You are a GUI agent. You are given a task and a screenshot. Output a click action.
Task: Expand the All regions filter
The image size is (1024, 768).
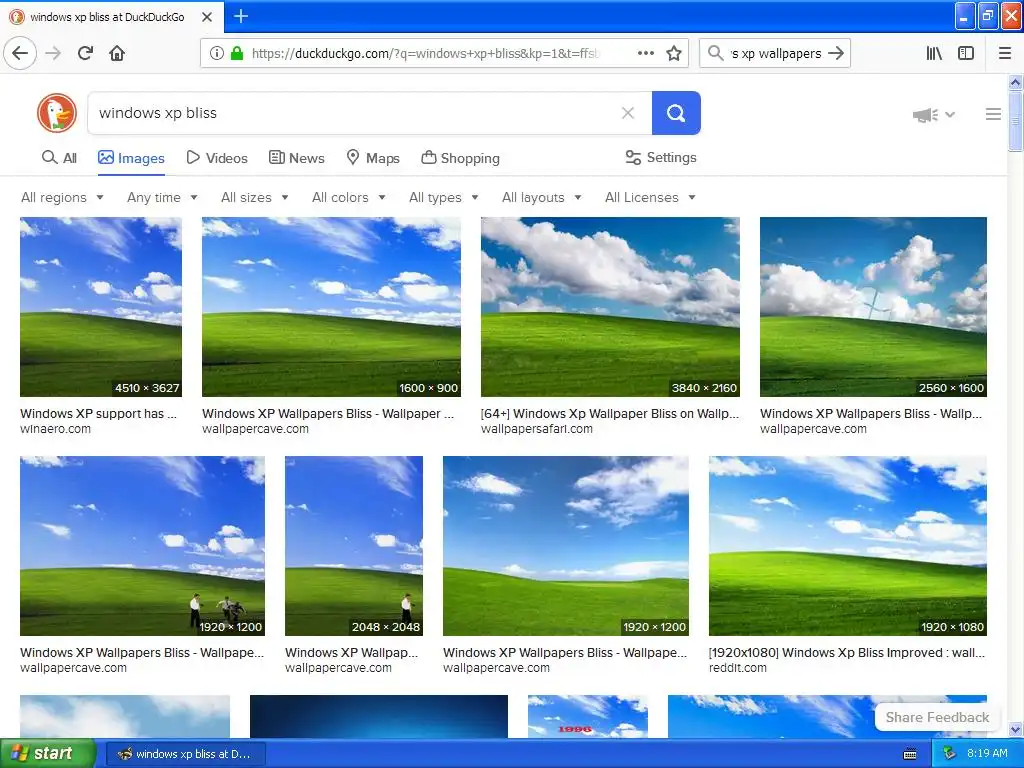pyautogui.click(x=62, y=197)
